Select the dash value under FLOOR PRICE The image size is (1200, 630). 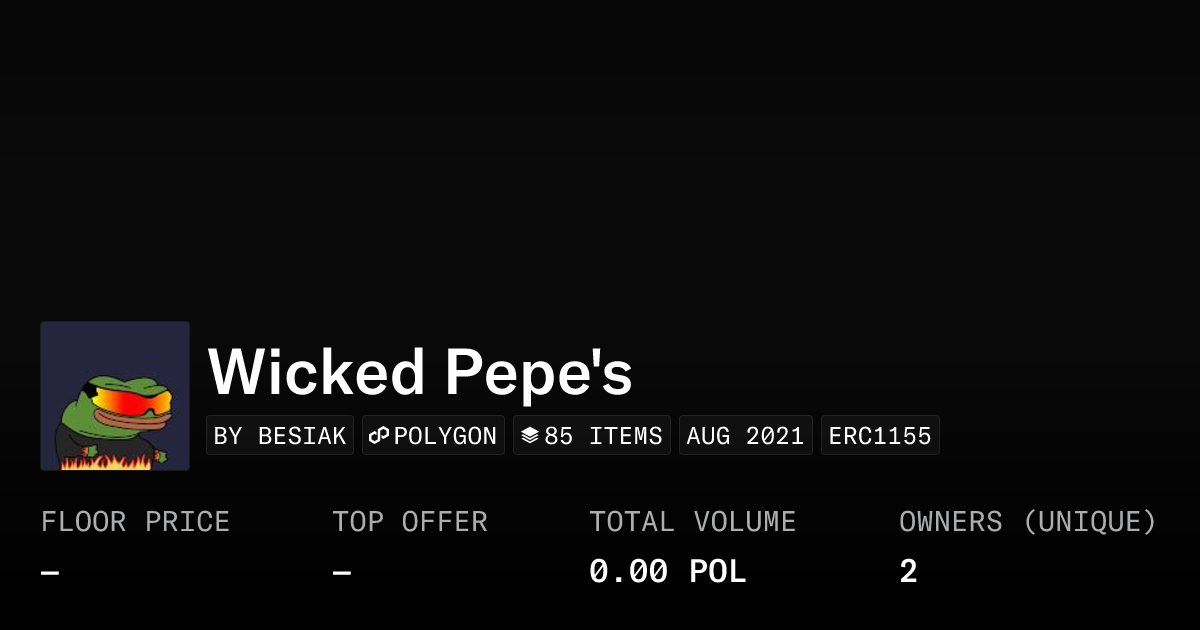pos(50,572)
